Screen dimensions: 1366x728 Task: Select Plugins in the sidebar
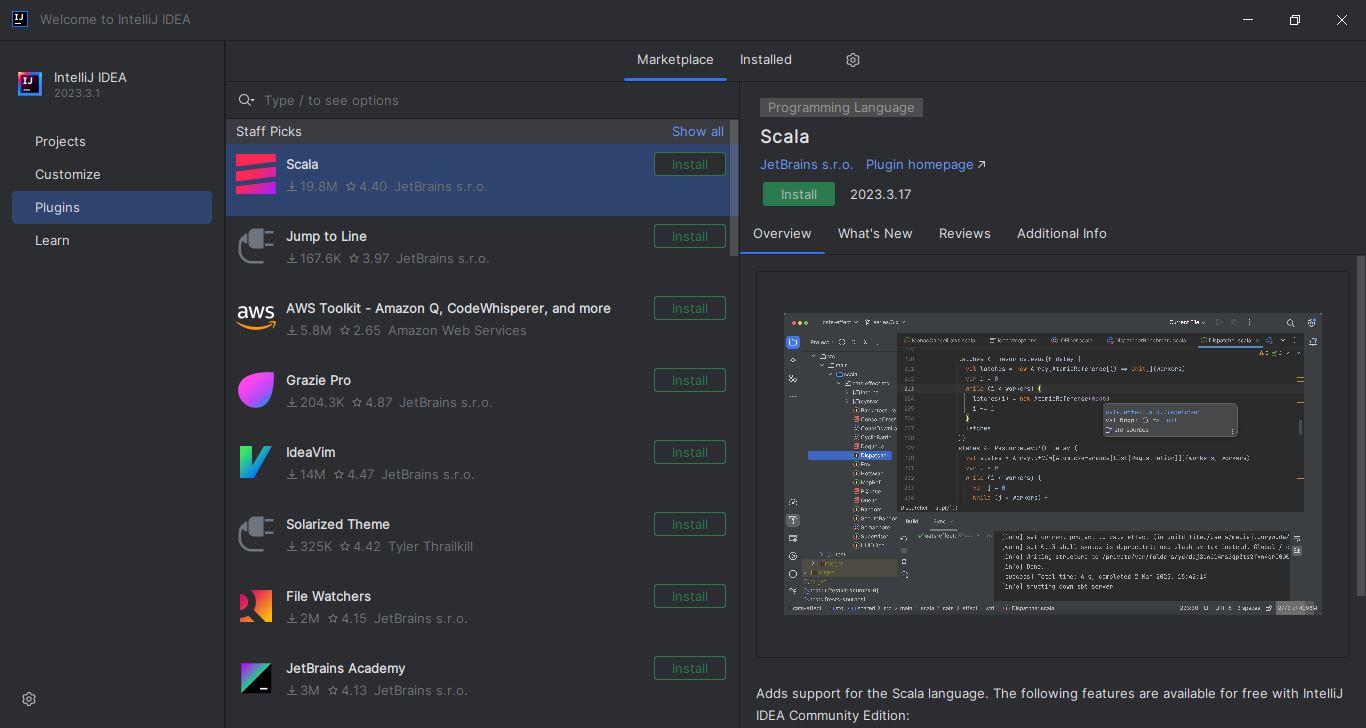point(112,207)
